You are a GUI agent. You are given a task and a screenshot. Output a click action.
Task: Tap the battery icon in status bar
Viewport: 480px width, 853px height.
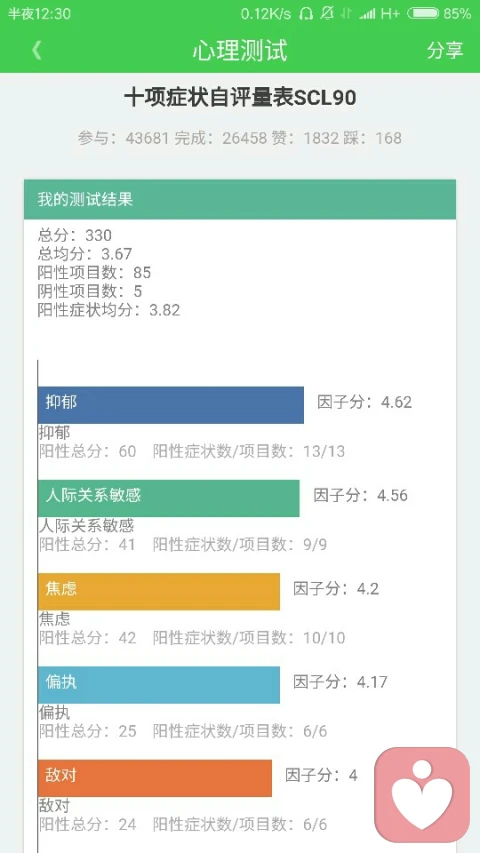423,14
